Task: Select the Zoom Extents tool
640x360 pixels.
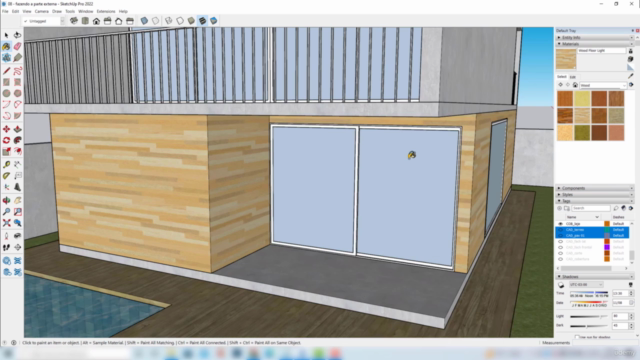Action: tap(6, 223)
